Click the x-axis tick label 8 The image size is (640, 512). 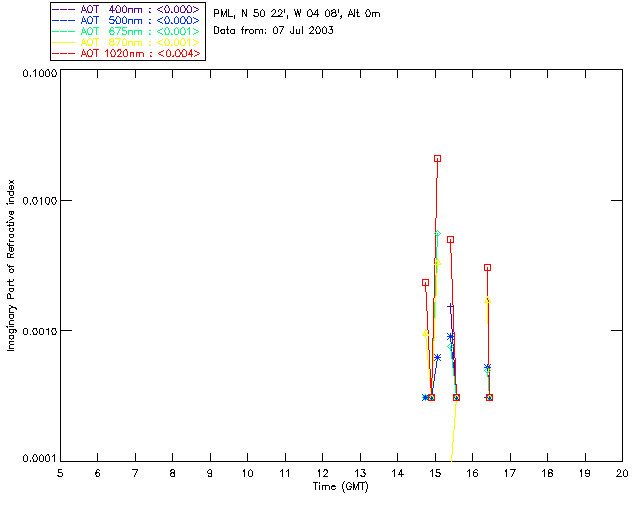(173, 473)
